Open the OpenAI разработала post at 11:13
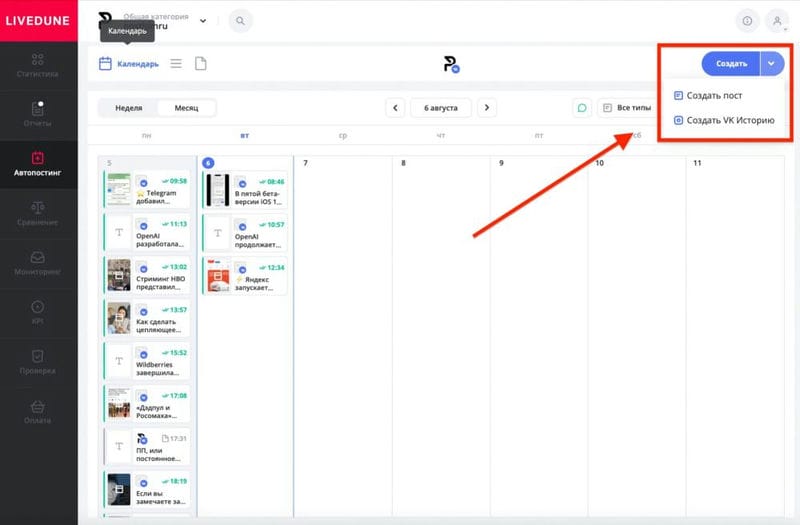This screenshot has width=800, height=525. [x=147, y=232]
